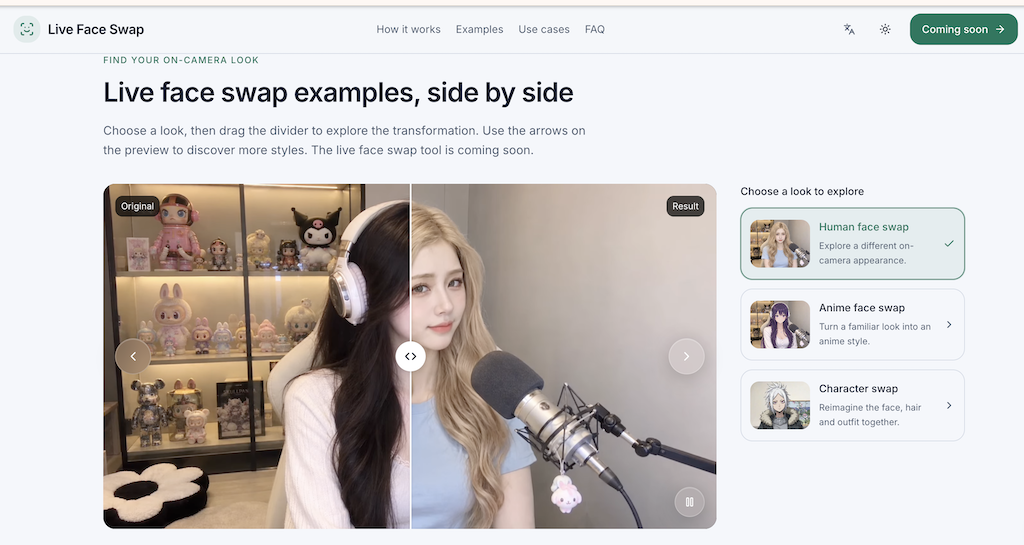This screenshot has width=1024, height=545.
Task: Pause the preview slideshow
Action: (689, 502)
